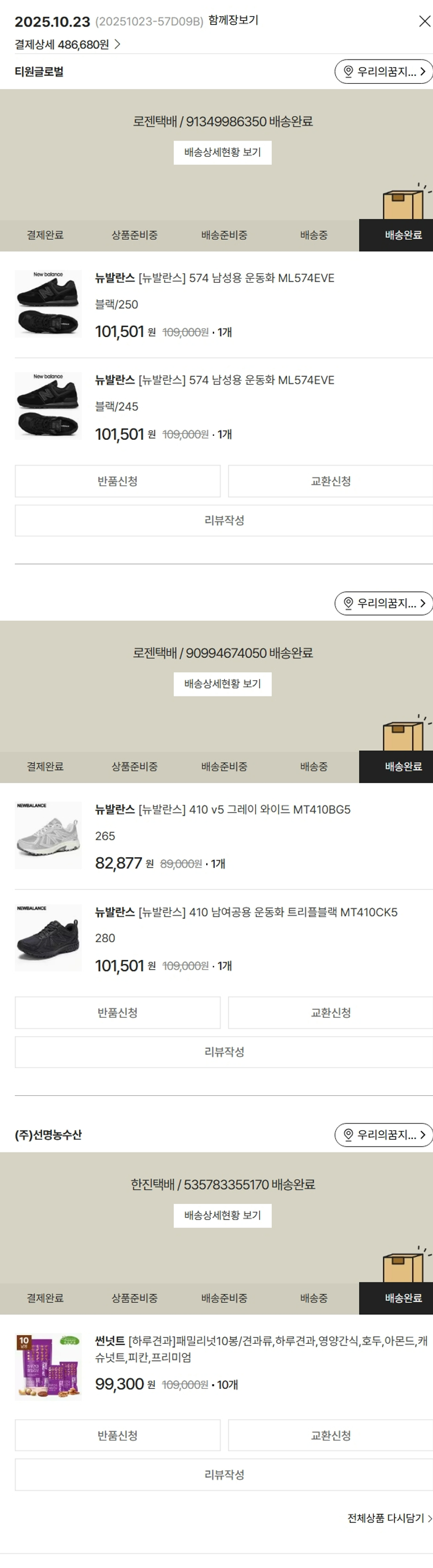Request exchange for New Balance 574 shoes
The image size is (433, 1568).
point(330,481)
